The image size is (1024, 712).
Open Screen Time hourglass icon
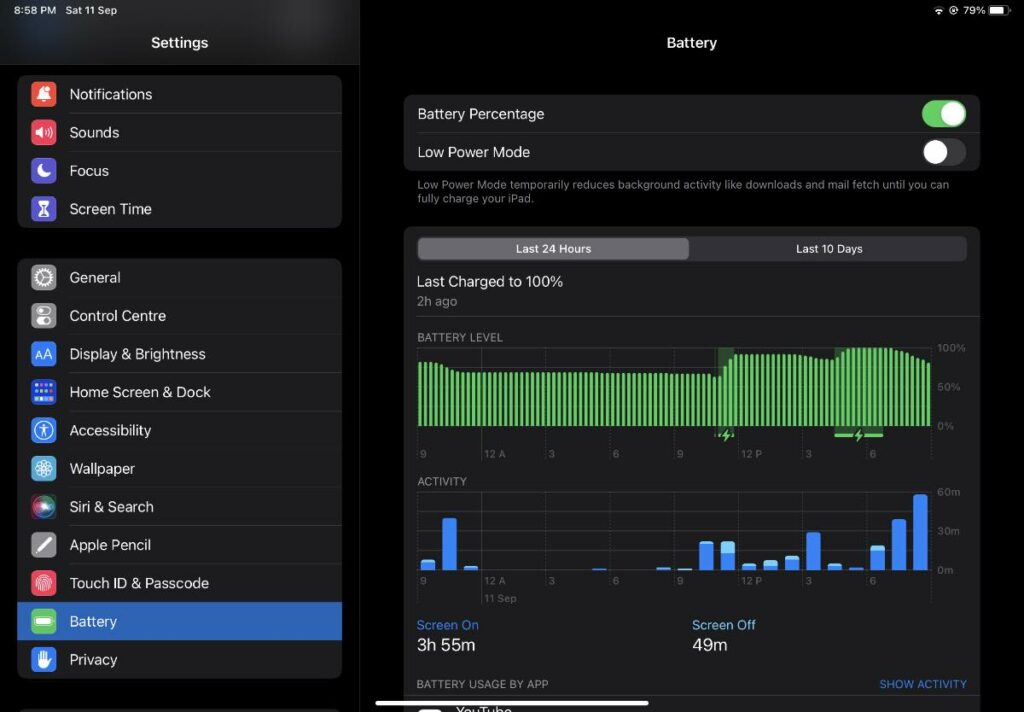(x=43, y=209)
